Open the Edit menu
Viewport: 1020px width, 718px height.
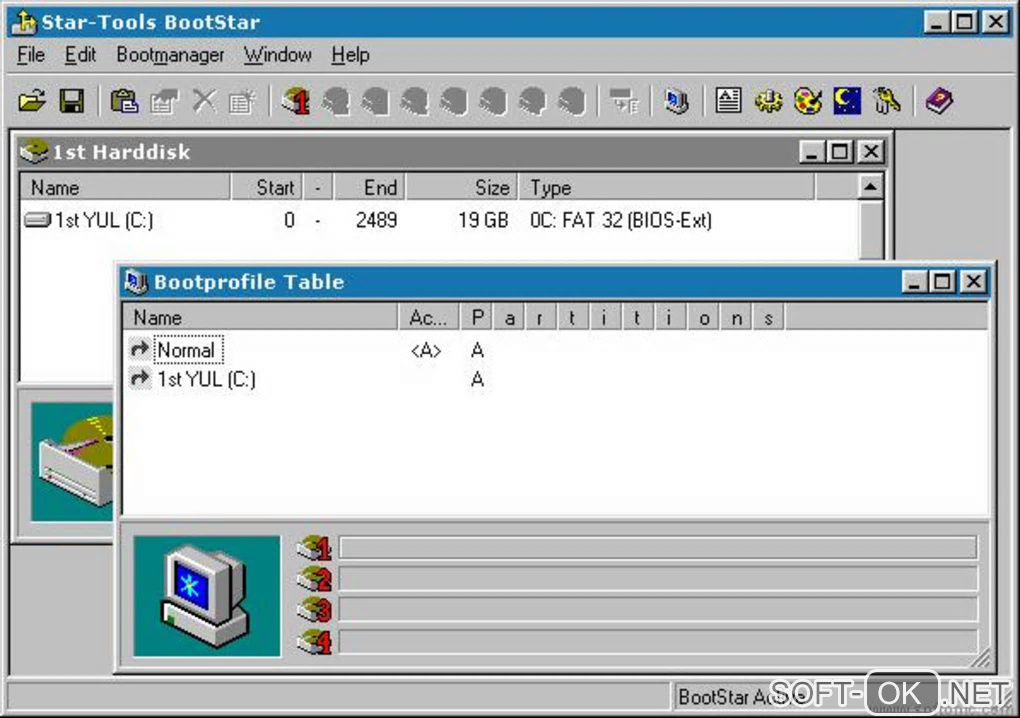80,55
